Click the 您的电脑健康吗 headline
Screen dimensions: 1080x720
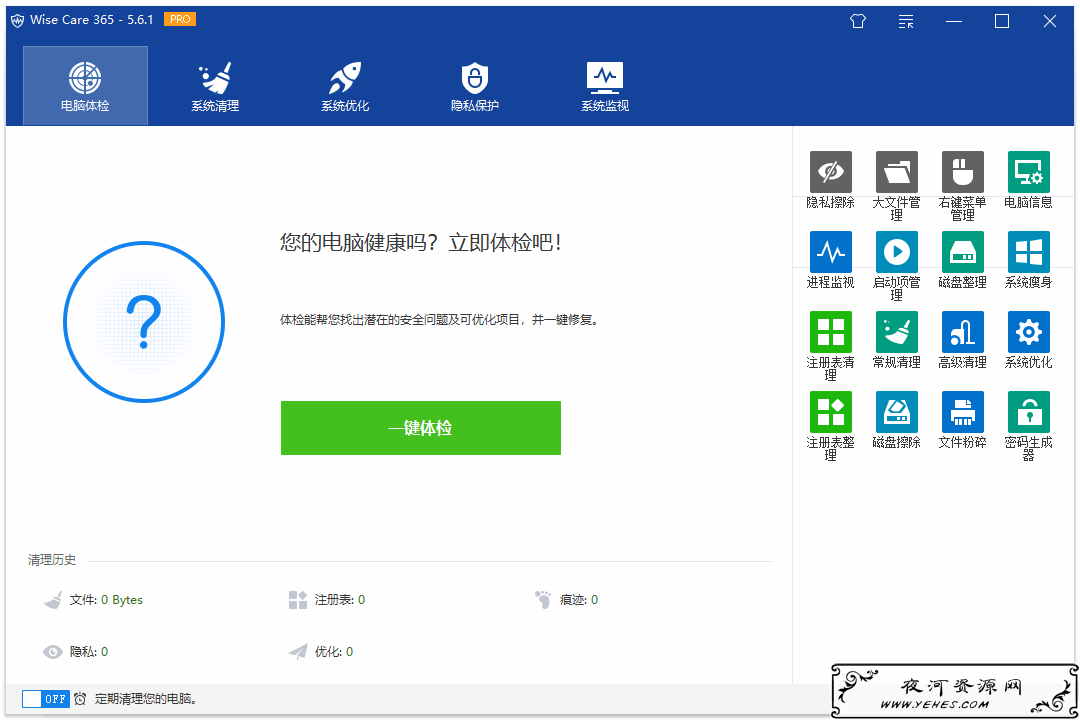(421, 243)
